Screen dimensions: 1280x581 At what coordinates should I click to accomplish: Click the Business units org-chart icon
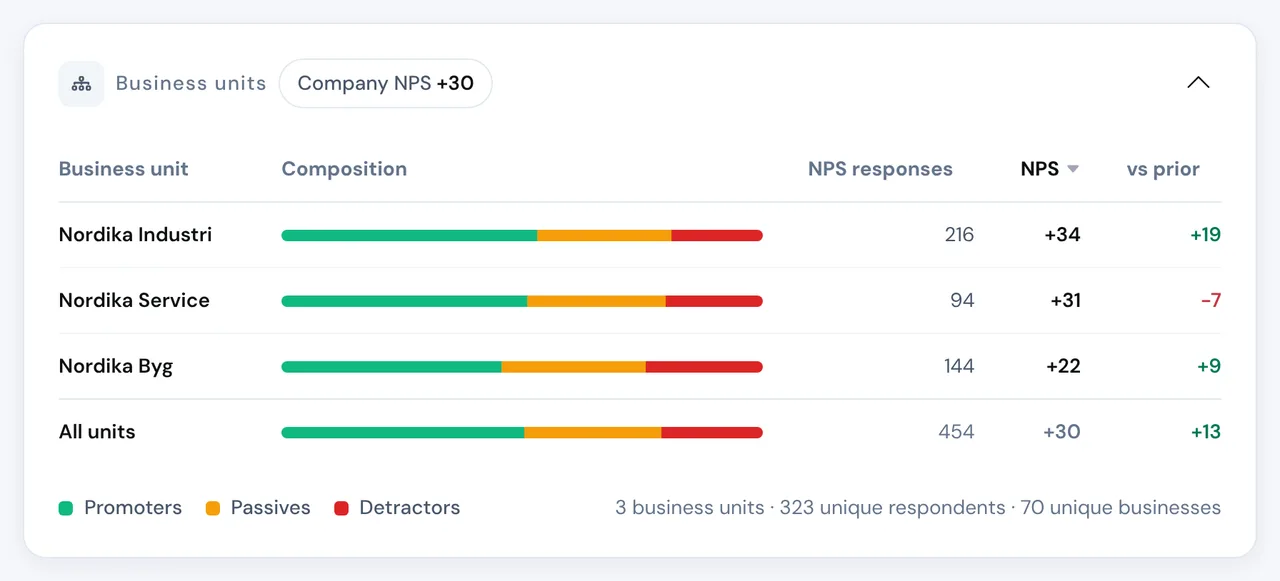(81, 84)
